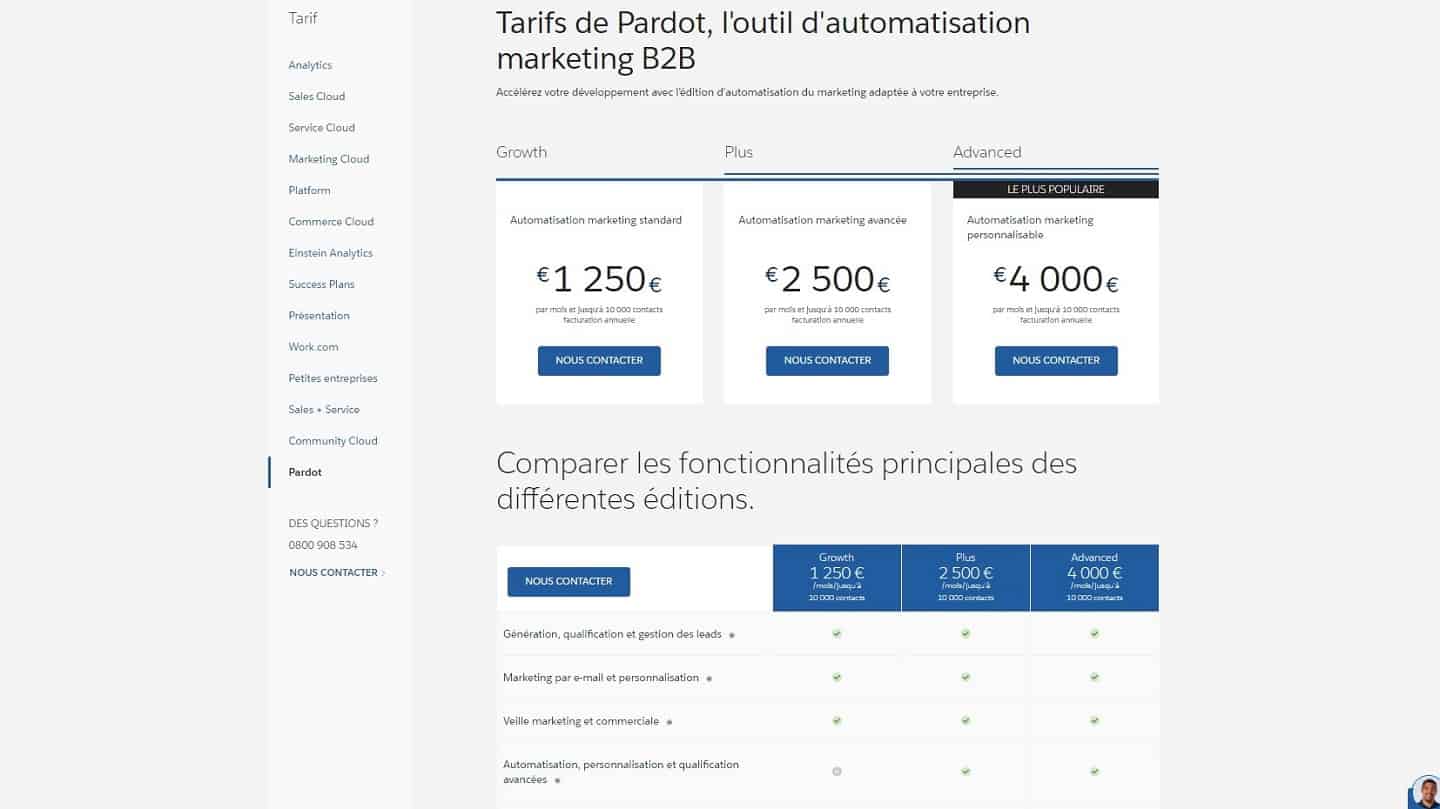Select Marketing Cloud sidebar item
This screenshot has width=1440, height=809.
328,159
